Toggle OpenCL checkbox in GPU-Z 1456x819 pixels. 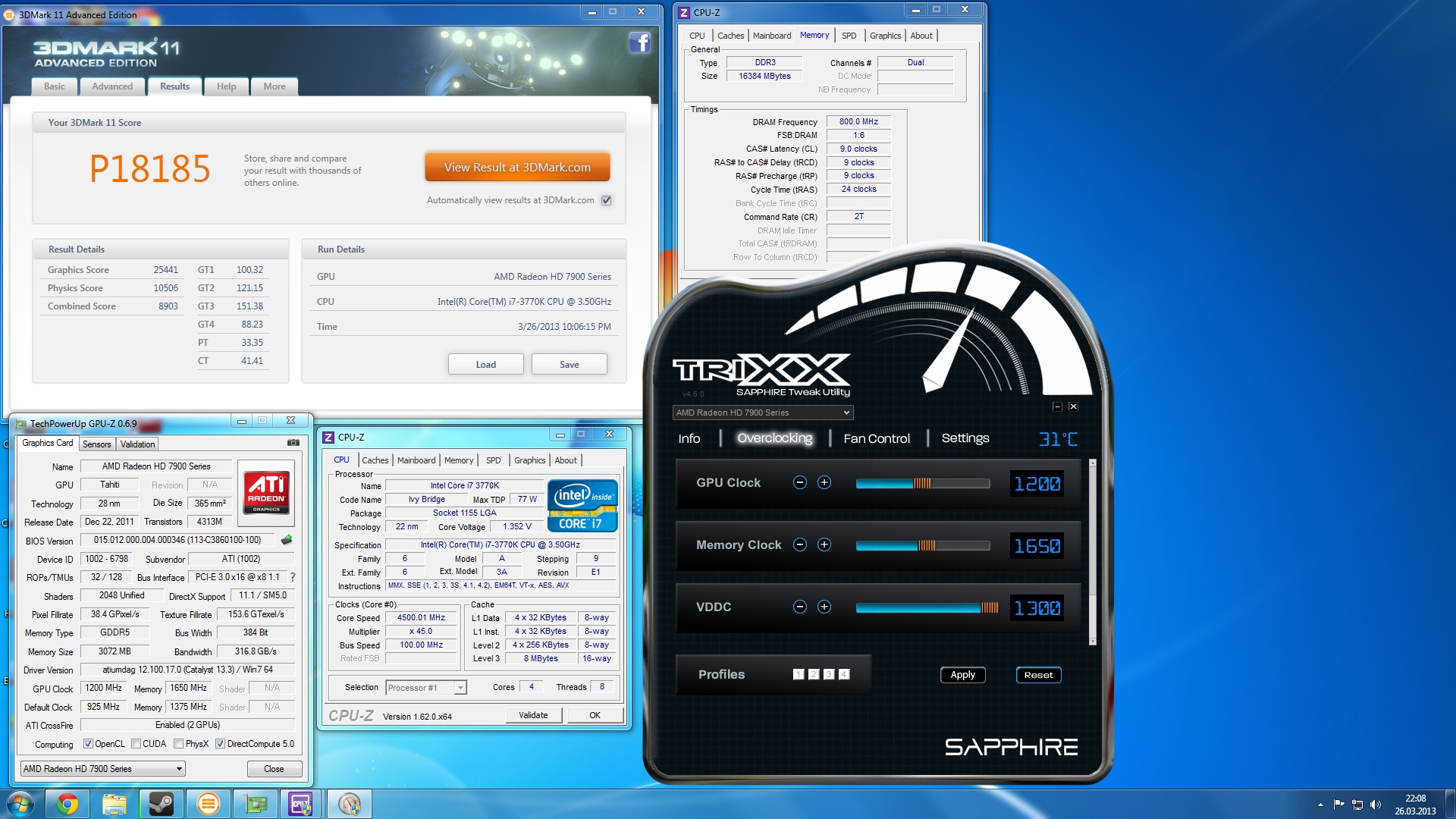88,744
